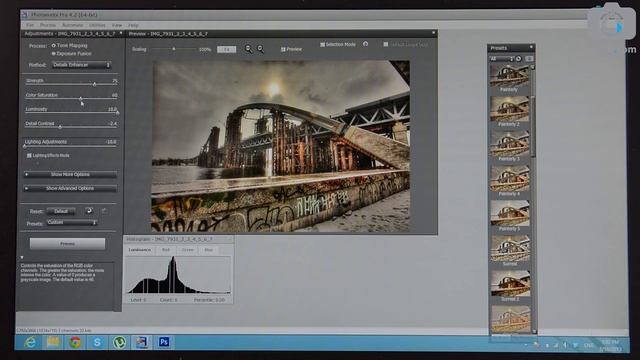This screenshot has height=360, width=640.
Task: Click the main HDR preview image
Action: pos(281,146)
